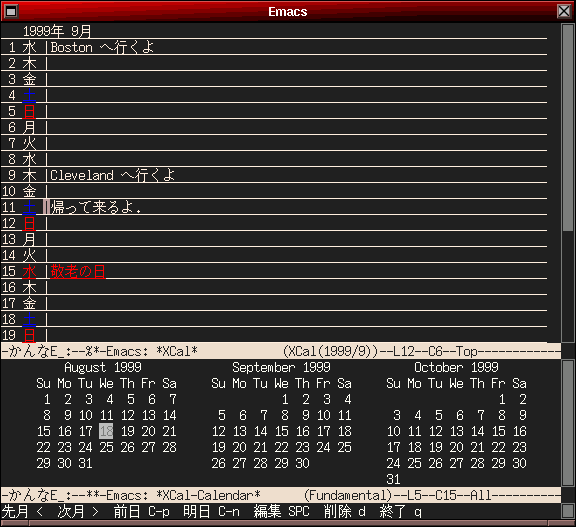Select the day 3 金 row
Image resolution: width=576 pixels, height=527 pixels.
pyautogui.click(x=274, y=79)
